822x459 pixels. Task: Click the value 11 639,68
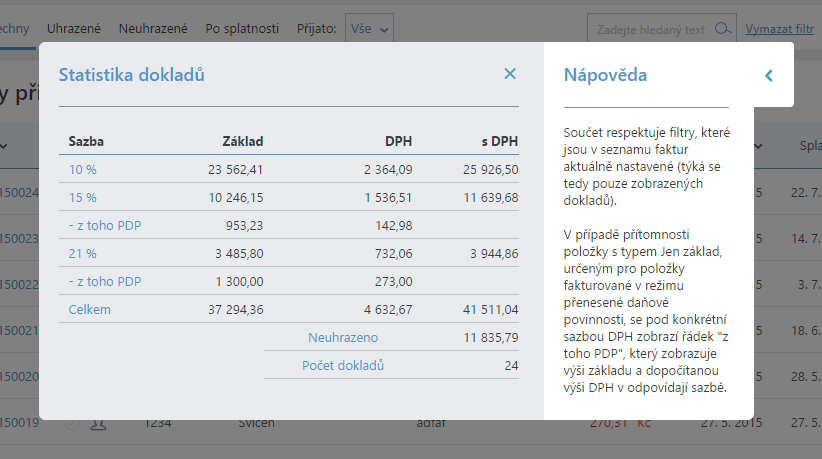[x=491, y=198]
